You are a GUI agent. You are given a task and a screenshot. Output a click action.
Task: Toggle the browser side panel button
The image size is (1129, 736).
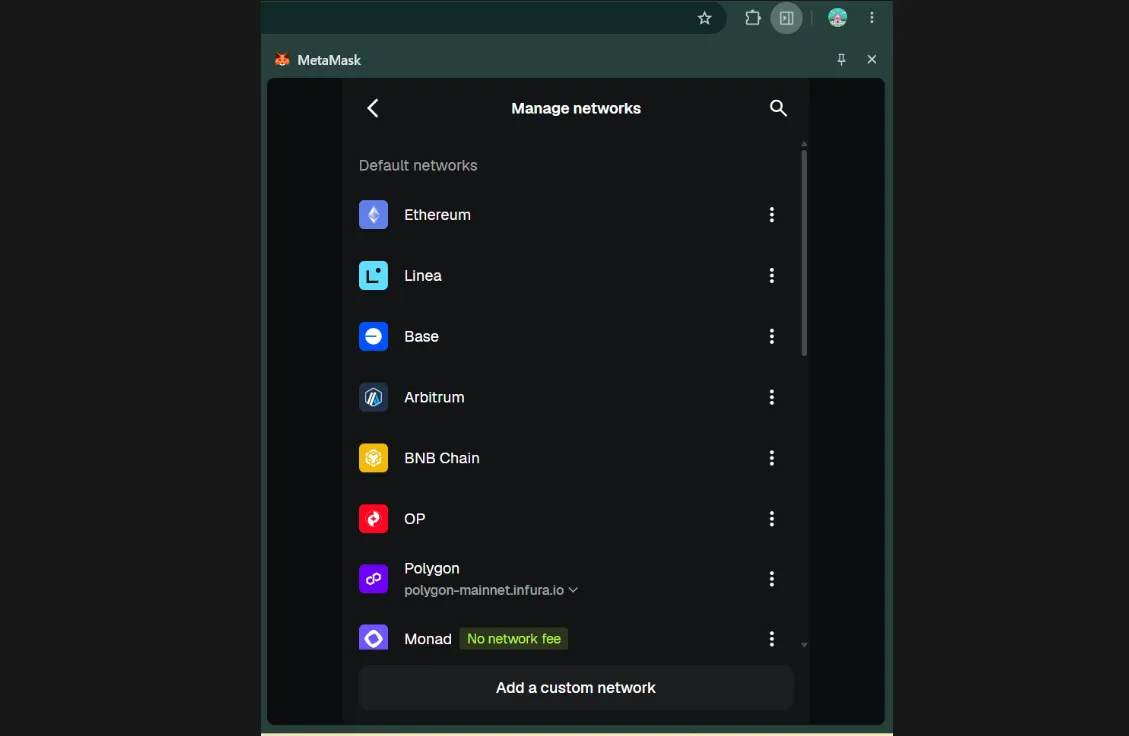pos(786,18)
